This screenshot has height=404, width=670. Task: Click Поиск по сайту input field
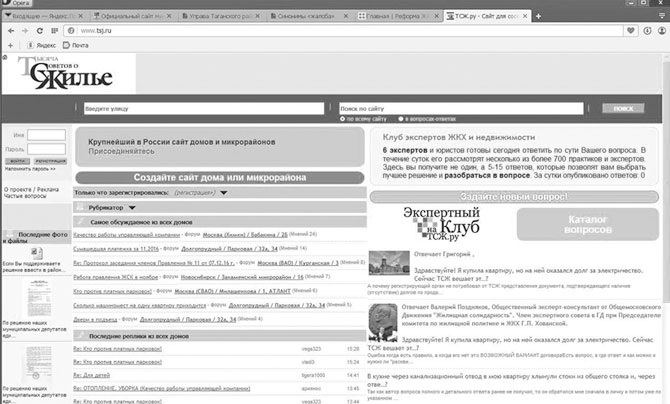click(x=461, y=109)
